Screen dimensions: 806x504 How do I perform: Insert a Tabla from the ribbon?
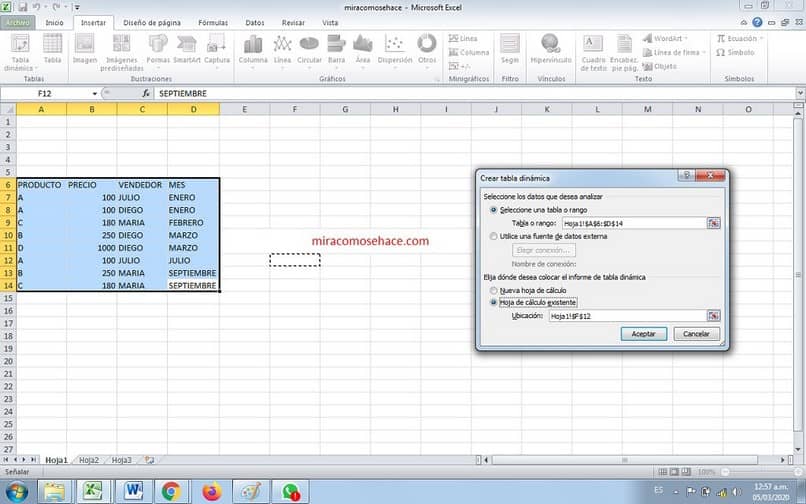click(52, 49)
